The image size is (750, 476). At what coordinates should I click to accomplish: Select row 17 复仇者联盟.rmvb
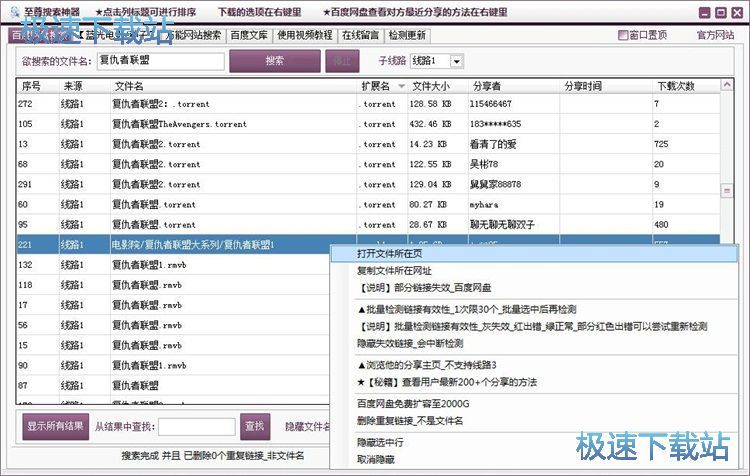click(x=174, y=305)
